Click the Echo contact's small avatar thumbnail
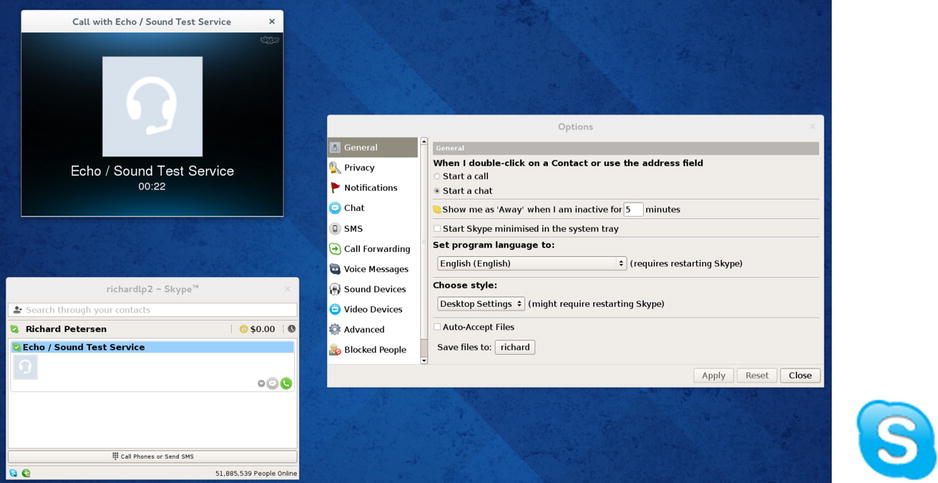The width and height of the screenshot is (938, 483). [x=25, y=367]
